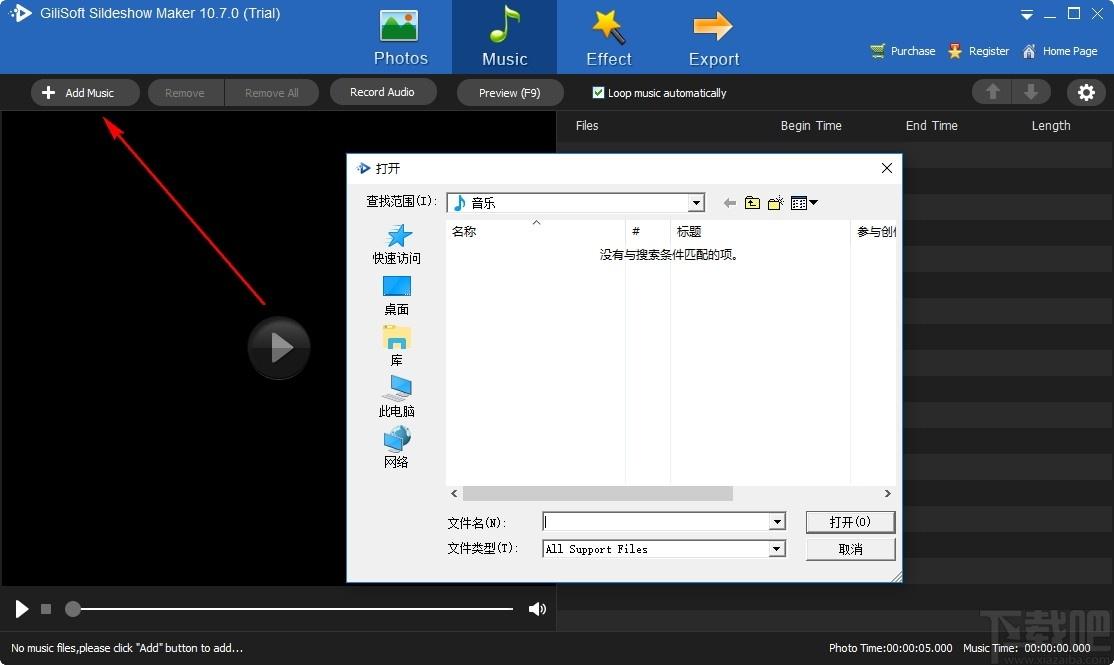Viewport: 1114px width, 665px height.
Task: Click the 打开(O) button
Action: [x=850, y=522]
